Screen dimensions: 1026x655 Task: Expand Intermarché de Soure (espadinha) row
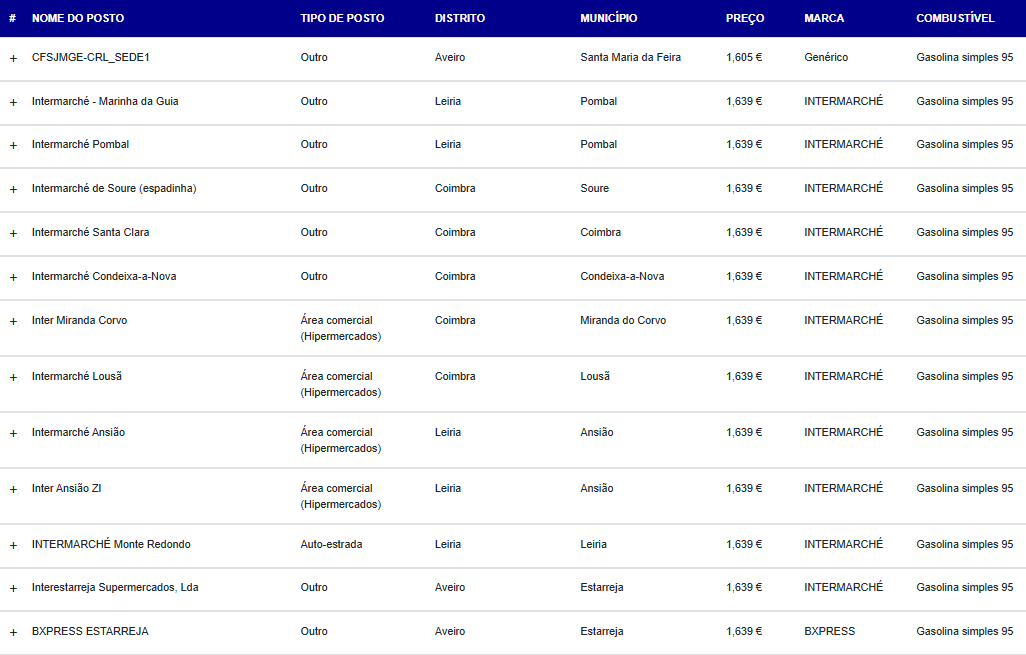[x=13, y=189]
